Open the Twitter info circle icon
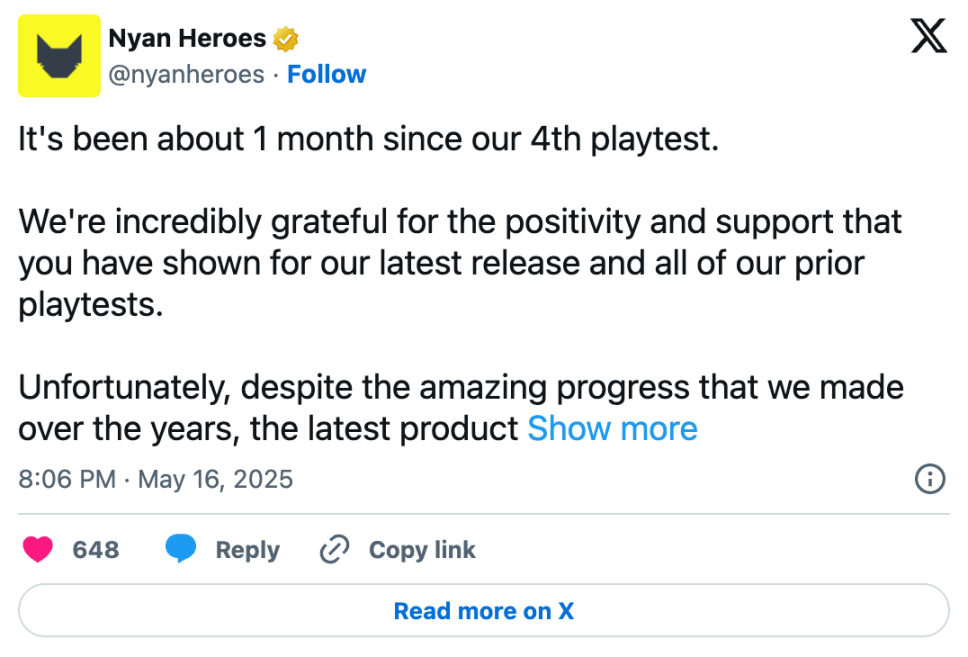 click(930, 480)
